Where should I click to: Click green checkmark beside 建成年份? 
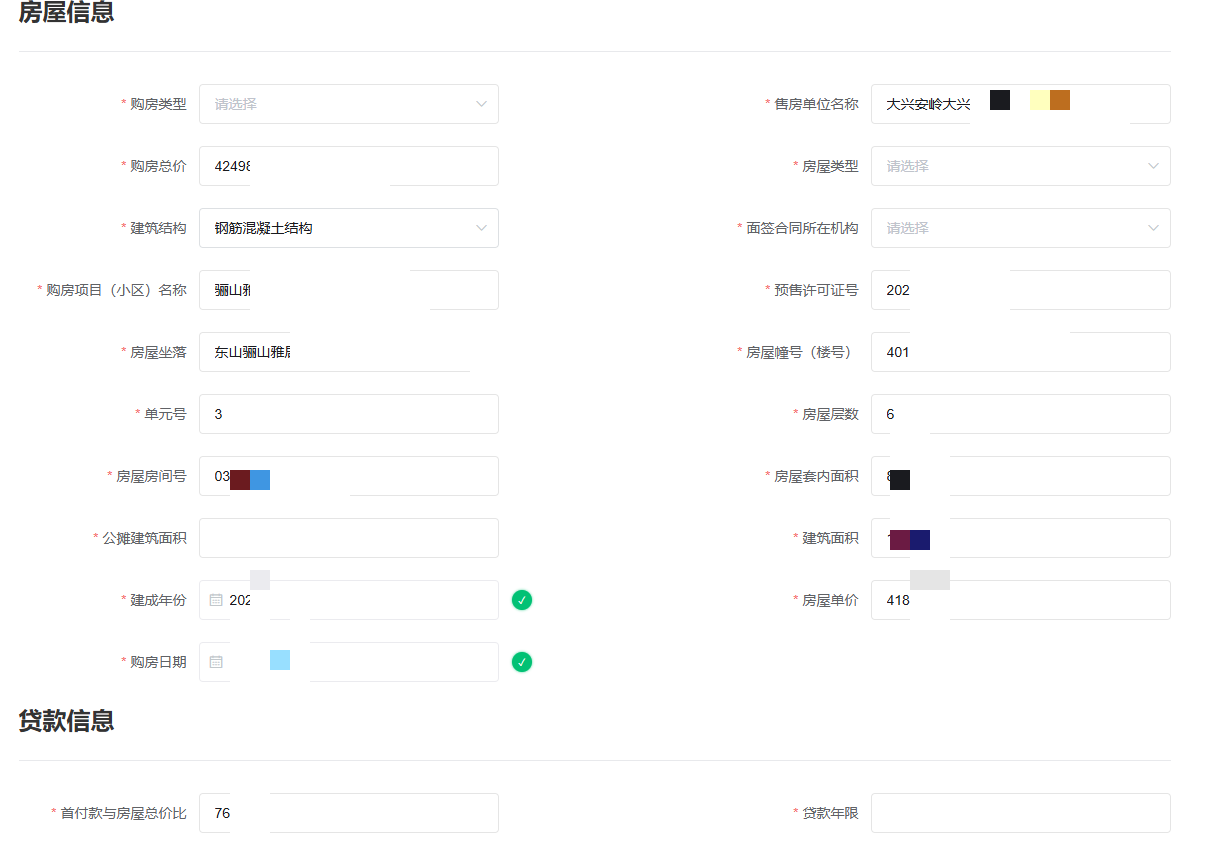[x=522, y=600]
